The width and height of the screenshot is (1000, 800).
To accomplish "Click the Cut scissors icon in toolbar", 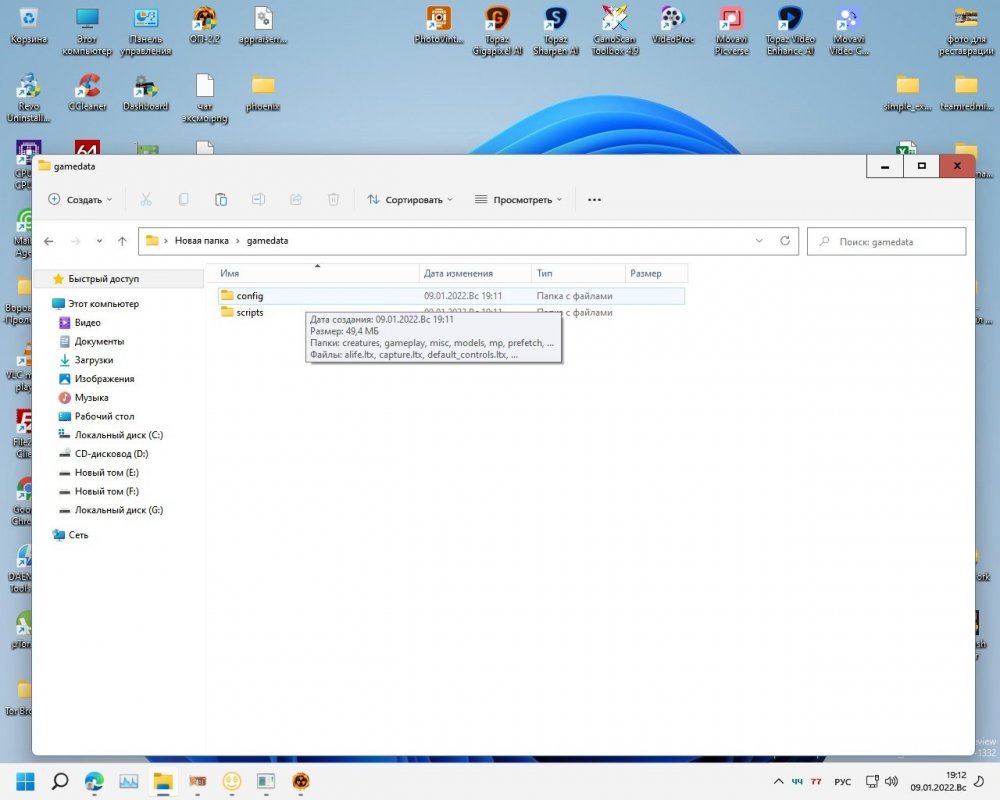I will point(146,200).
